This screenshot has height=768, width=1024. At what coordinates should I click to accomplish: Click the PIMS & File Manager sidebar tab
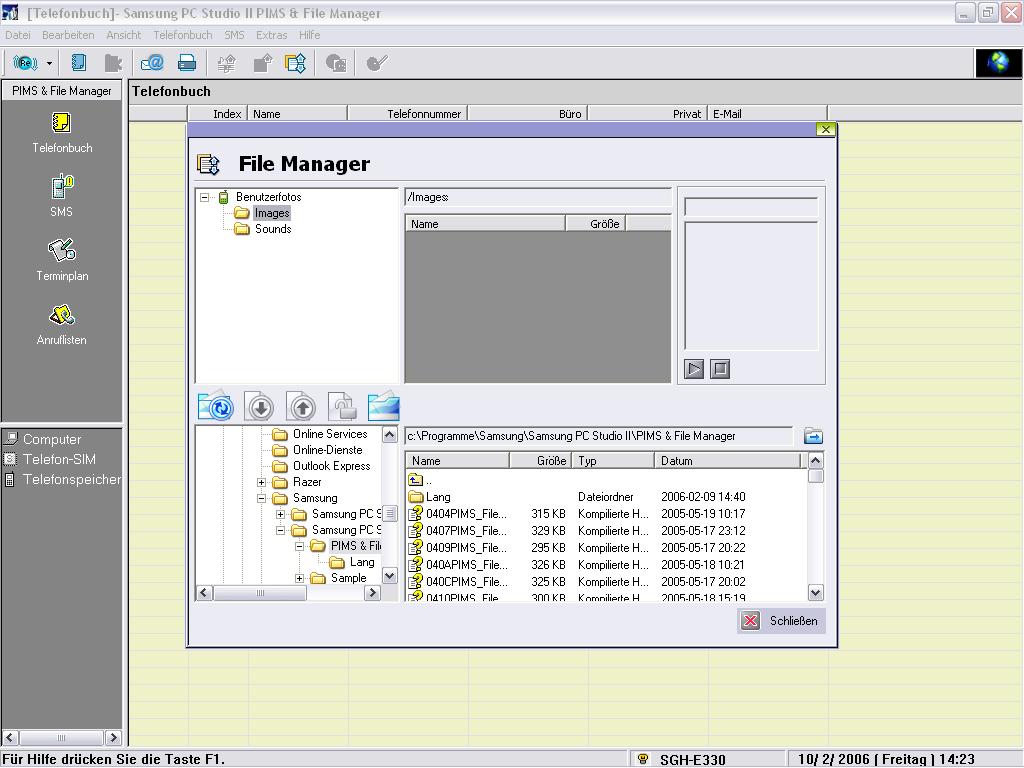[x=61, y=91]
